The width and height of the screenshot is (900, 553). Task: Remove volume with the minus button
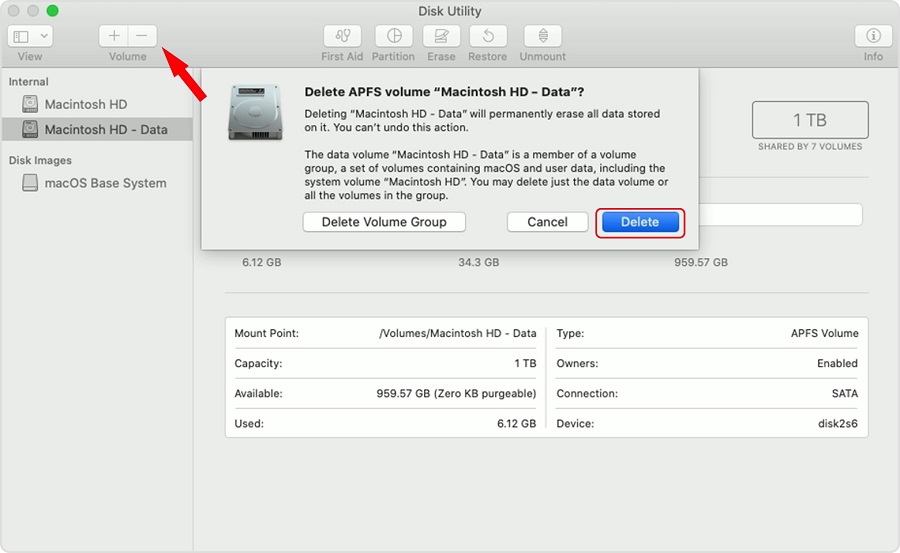pyautogui.click(x=142, y=36)
